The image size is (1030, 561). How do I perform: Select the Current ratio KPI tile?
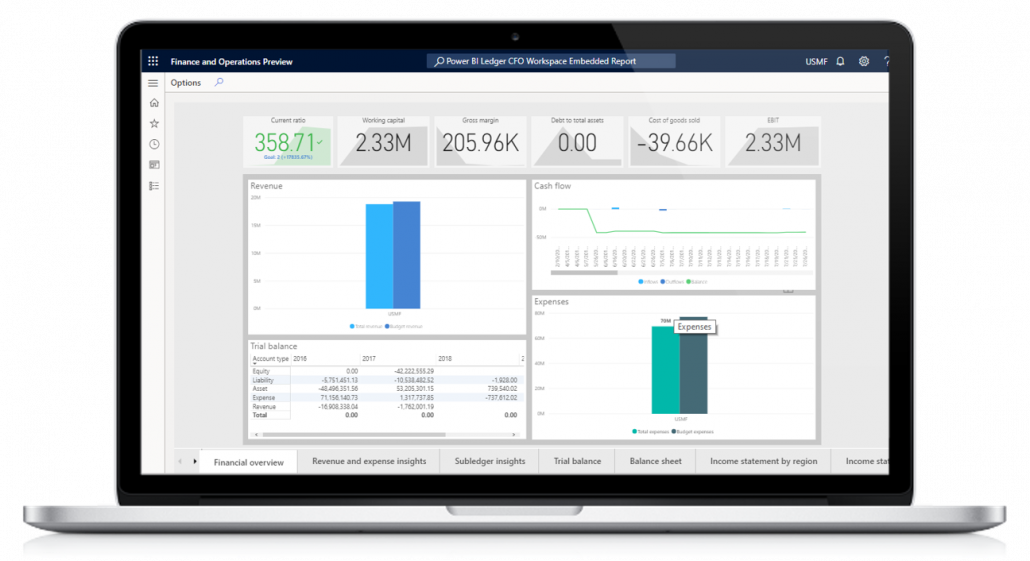click(288, 141)
